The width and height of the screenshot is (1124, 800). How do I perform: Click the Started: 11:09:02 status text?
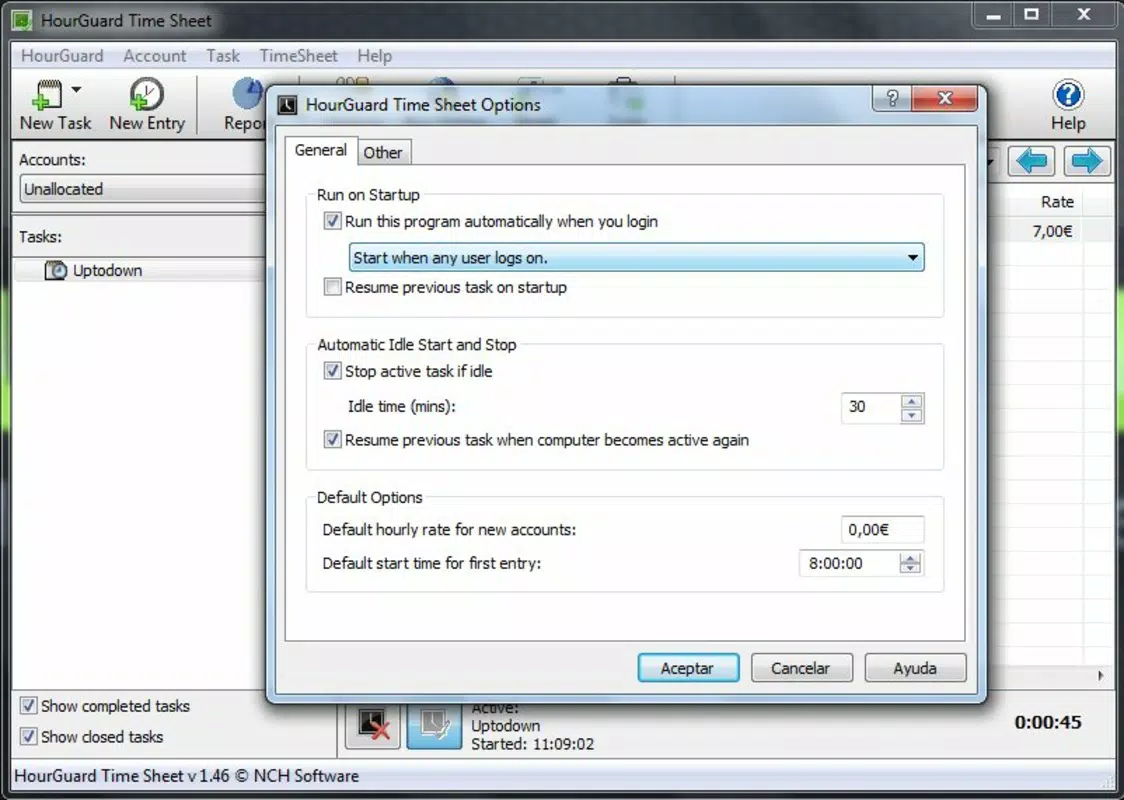[532, 744]
